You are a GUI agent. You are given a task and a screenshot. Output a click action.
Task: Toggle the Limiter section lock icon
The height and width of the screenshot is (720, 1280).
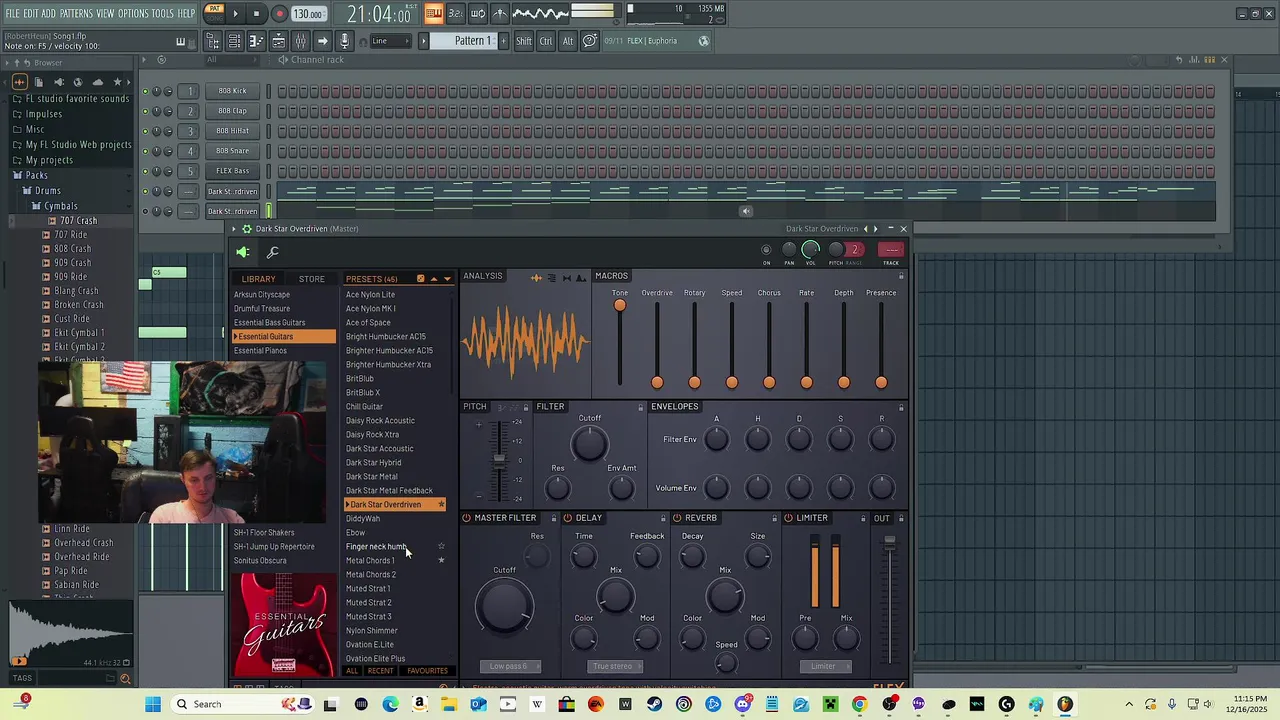863,518
